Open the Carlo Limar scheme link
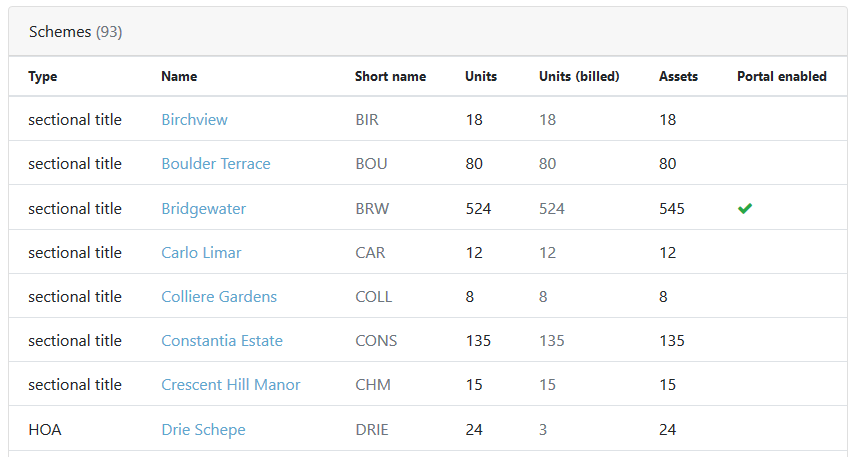 pos(201,253)
